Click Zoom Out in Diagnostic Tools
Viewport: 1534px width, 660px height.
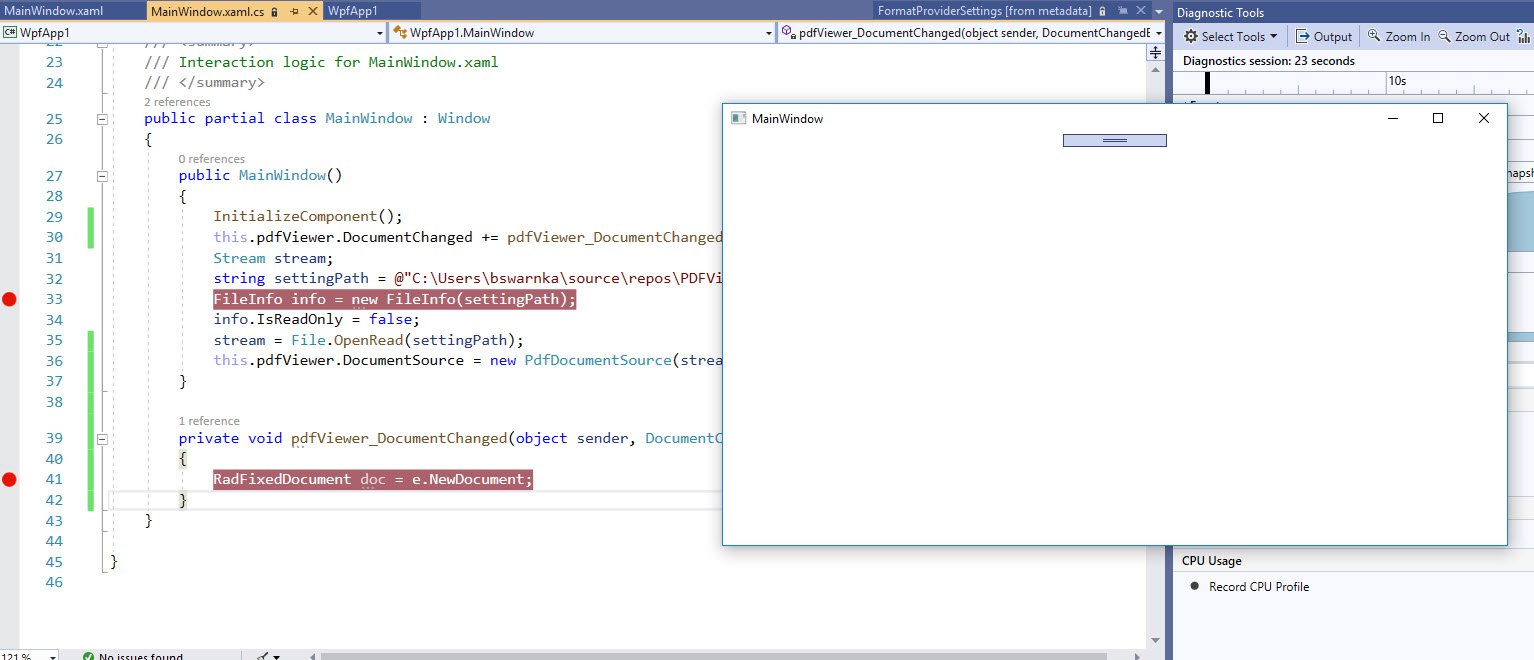coord(1474,36)
